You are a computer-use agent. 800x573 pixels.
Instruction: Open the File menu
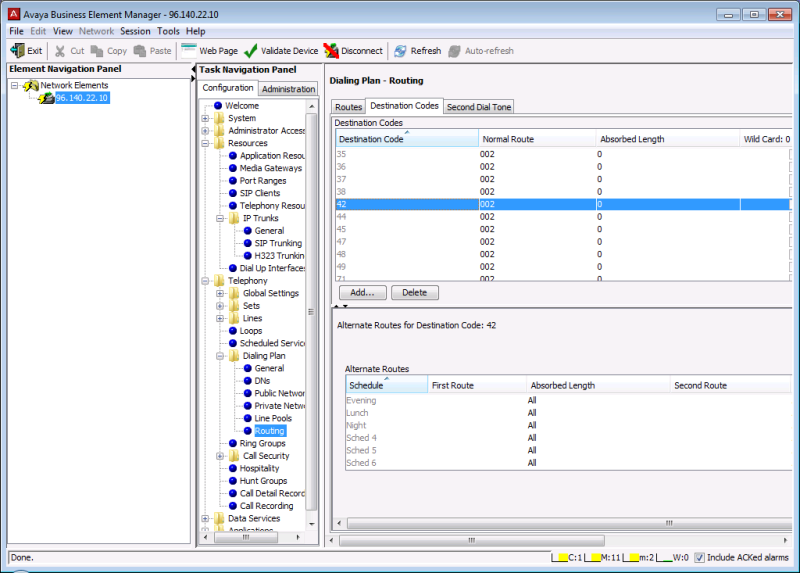(16, 31)
